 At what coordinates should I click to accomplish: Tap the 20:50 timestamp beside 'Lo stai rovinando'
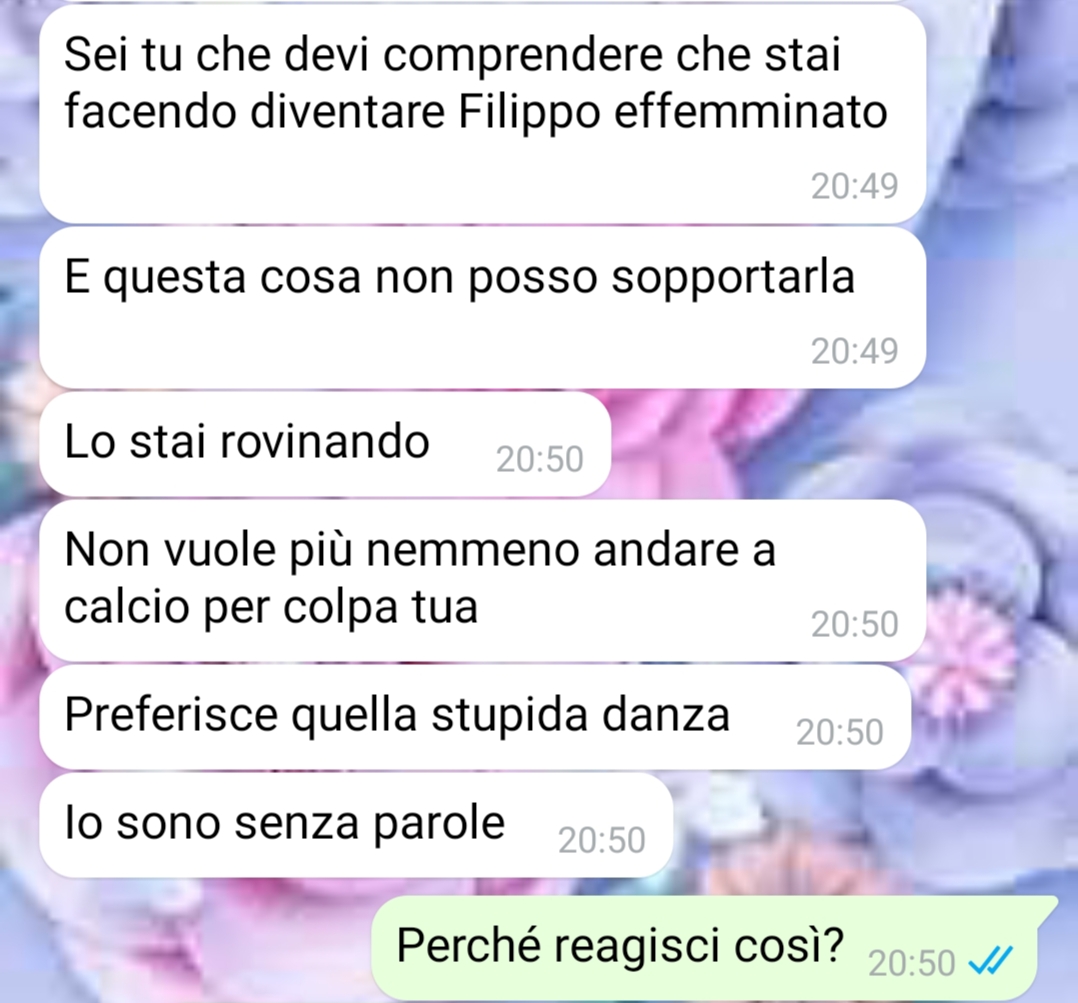click(540, 459)
